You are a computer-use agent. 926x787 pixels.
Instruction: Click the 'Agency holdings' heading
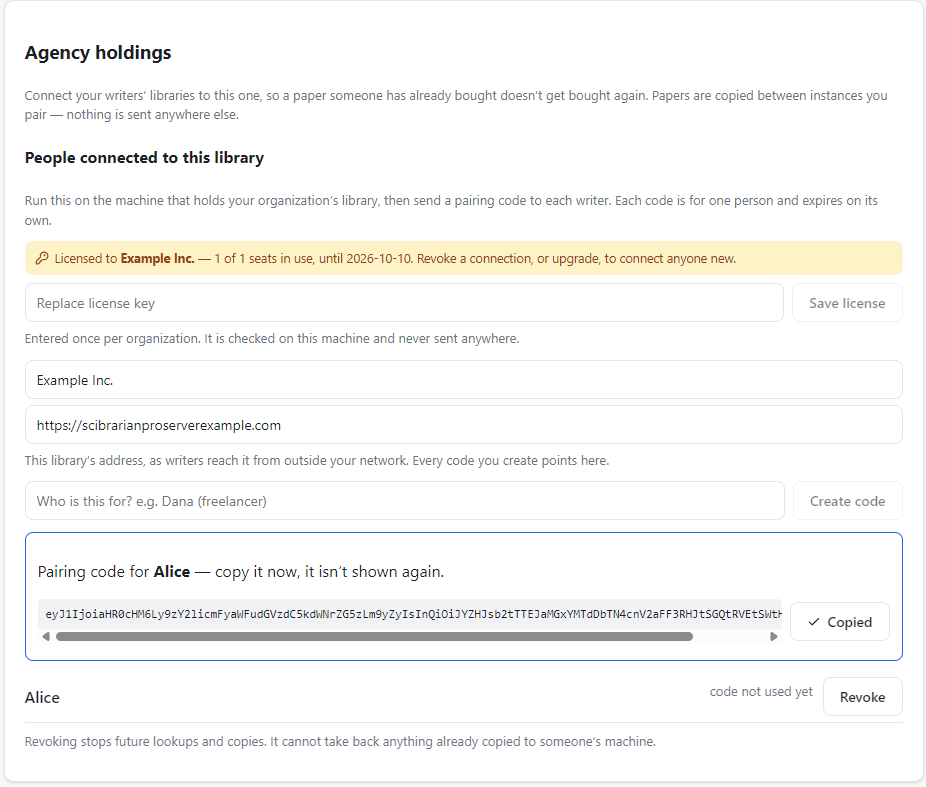[98, 53]
